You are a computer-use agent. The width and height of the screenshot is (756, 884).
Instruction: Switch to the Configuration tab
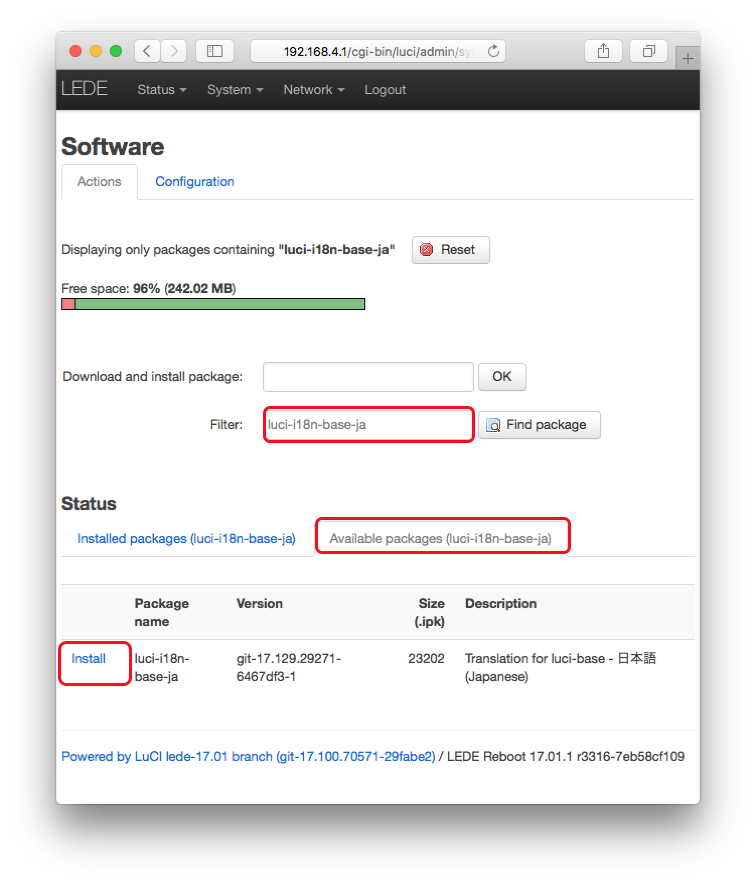pos(194,182)
